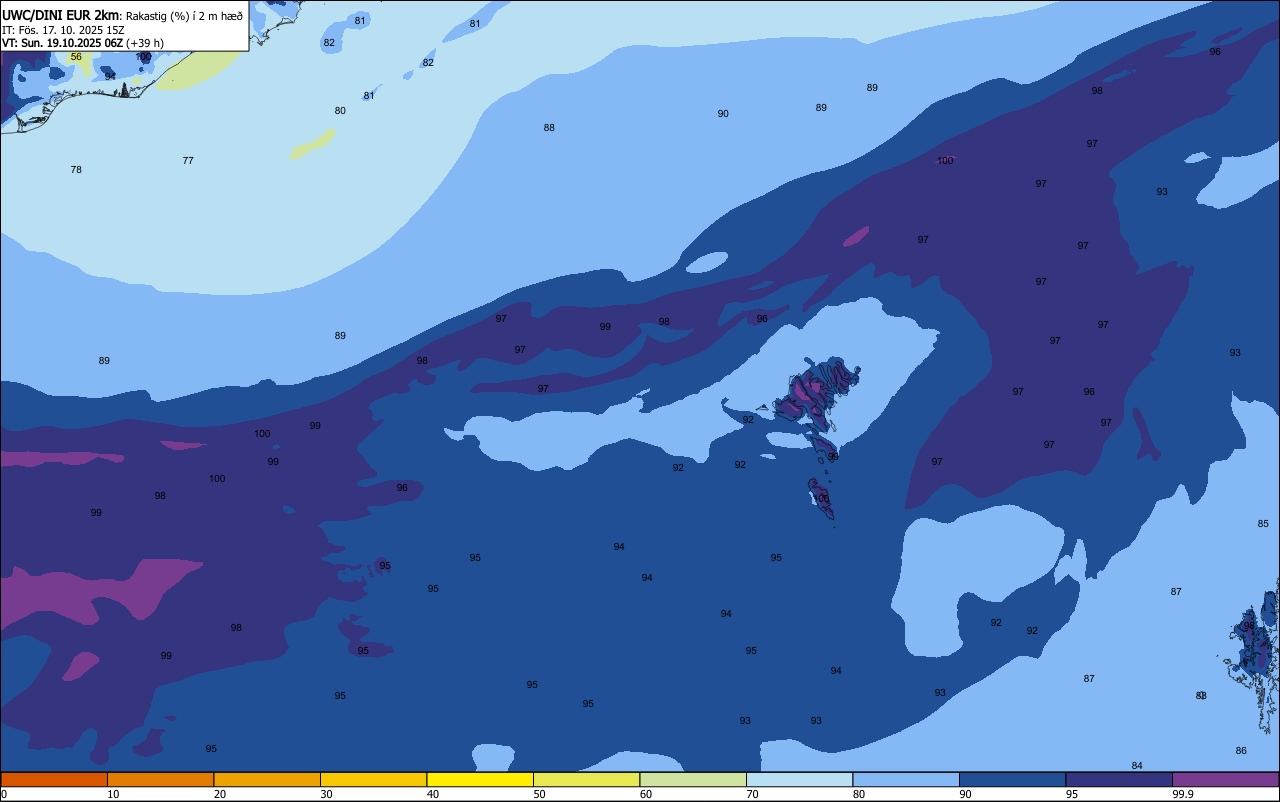This screenshot has height=802, width=1280.
Task: Select the legend tick label "30"
Action: tap(326, 794)
